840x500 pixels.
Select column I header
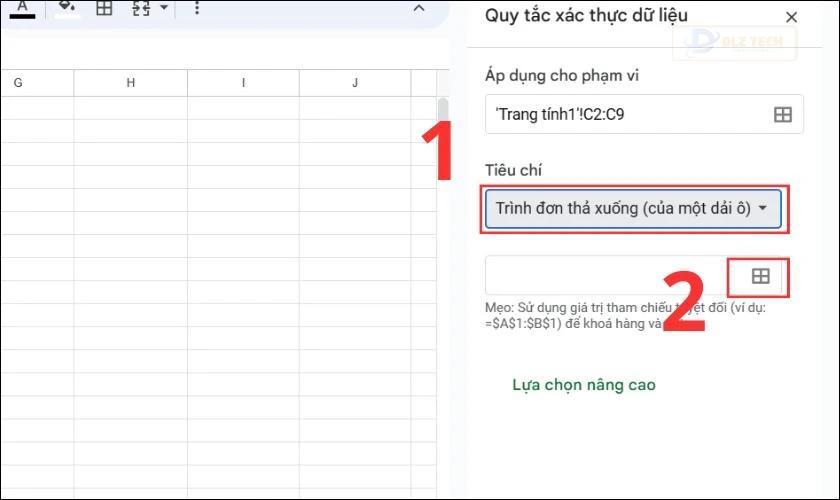click(x=243, y=83)
